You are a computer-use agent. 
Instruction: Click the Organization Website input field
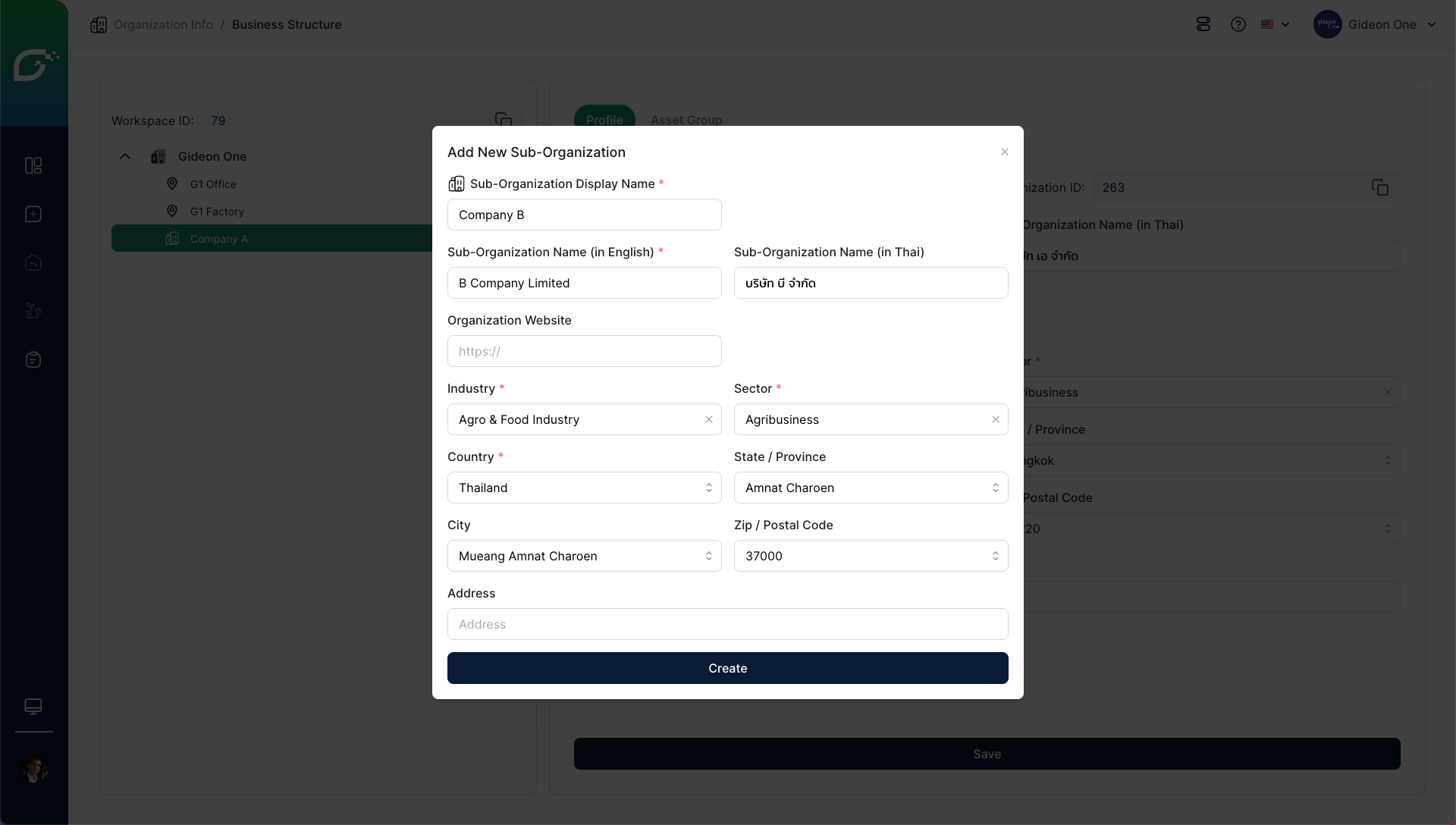click(584, 351)
